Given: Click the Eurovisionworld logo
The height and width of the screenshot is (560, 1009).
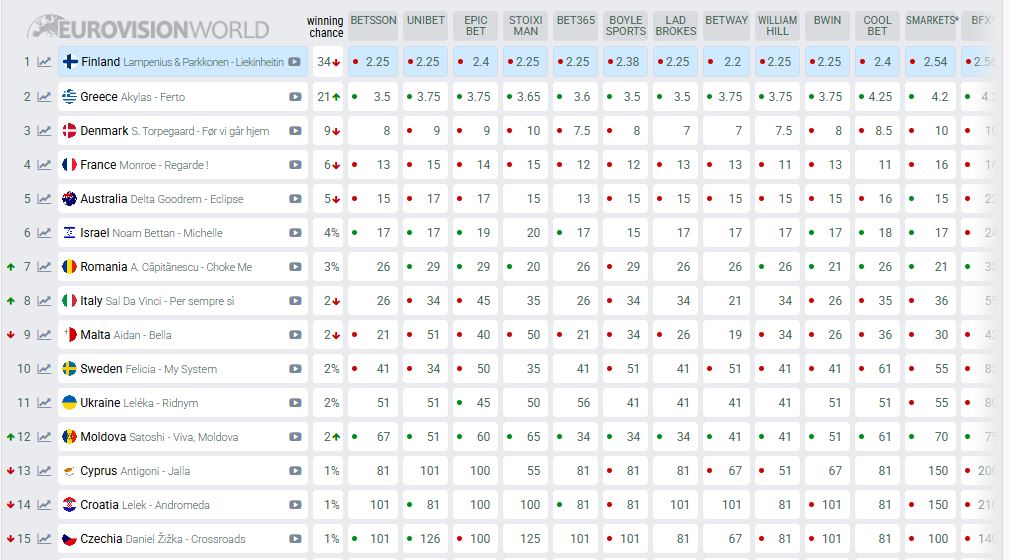Looking at the screenshot, I should (149, 28).
